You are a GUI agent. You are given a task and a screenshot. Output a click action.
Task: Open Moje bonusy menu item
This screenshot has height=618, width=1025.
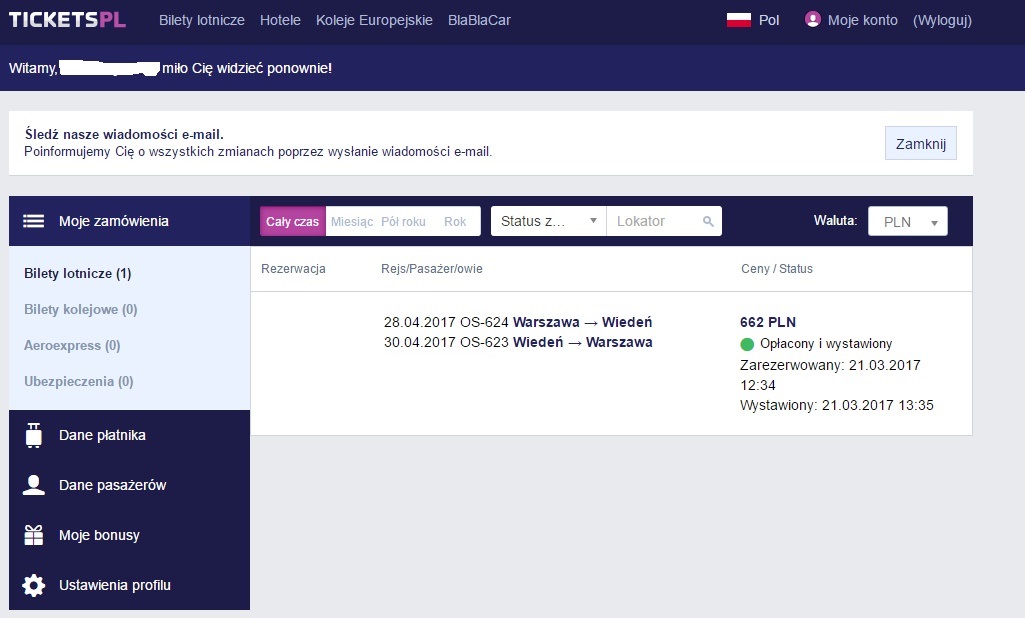pyautogui.click(x=129, y=535)
